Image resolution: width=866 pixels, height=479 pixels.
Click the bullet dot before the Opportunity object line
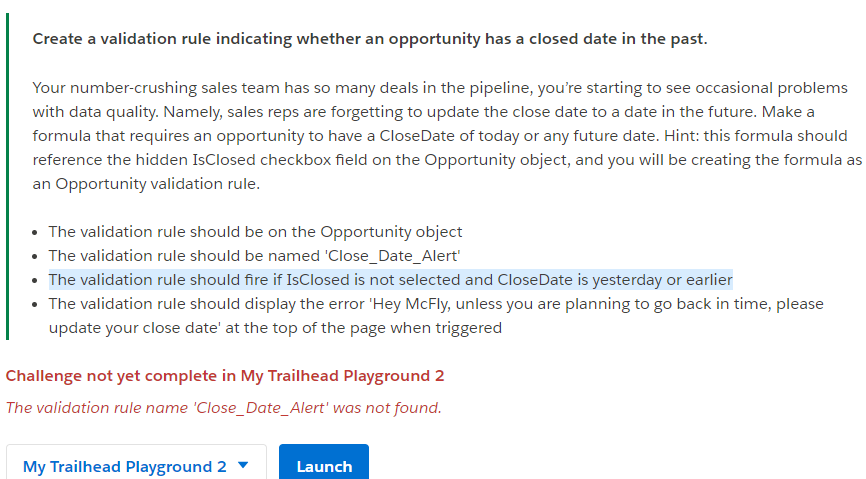tap(37, 233)
